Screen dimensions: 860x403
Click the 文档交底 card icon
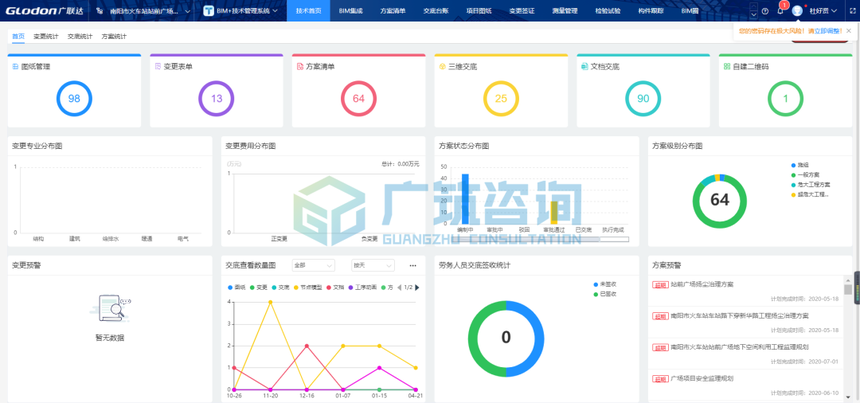click(x=585, y=66)
